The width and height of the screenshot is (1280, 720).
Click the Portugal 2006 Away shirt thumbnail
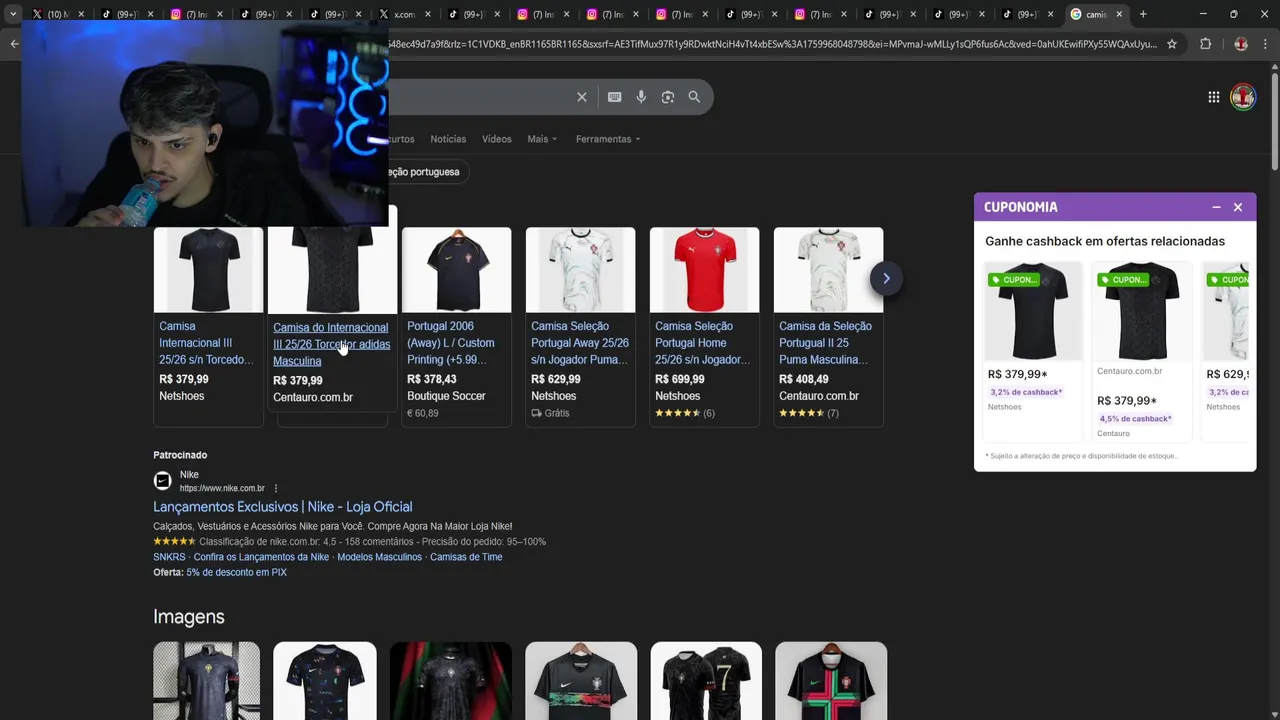click(x=456, y=270)
